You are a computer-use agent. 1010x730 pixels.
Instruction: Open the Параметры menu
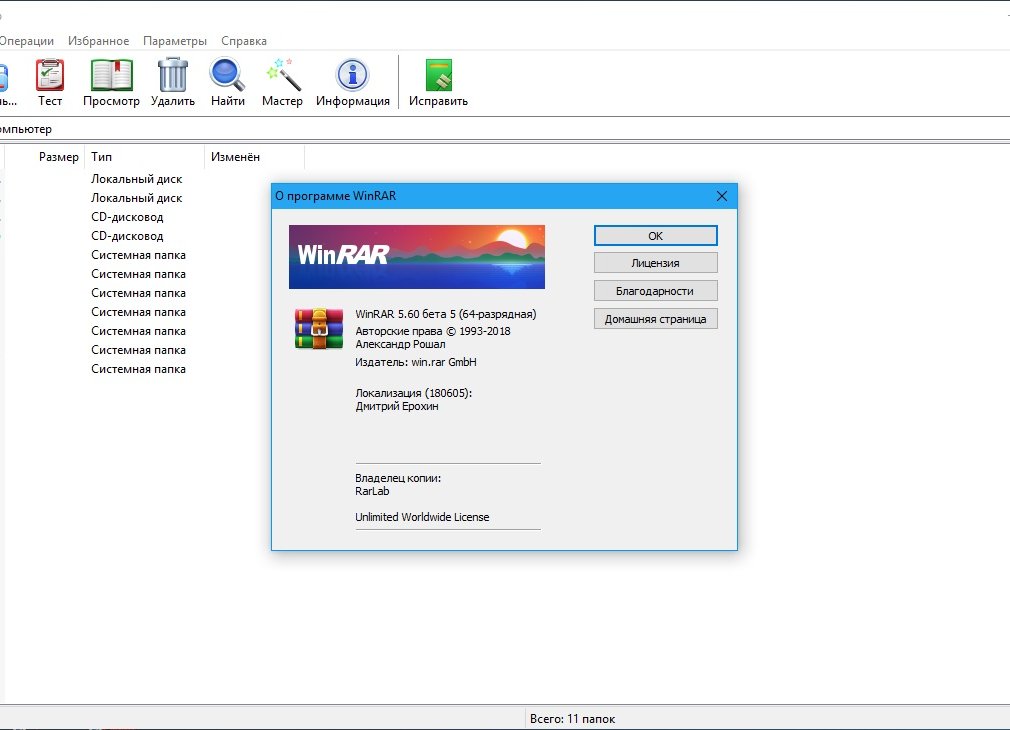pyautogui.click(x=175, y=41)
